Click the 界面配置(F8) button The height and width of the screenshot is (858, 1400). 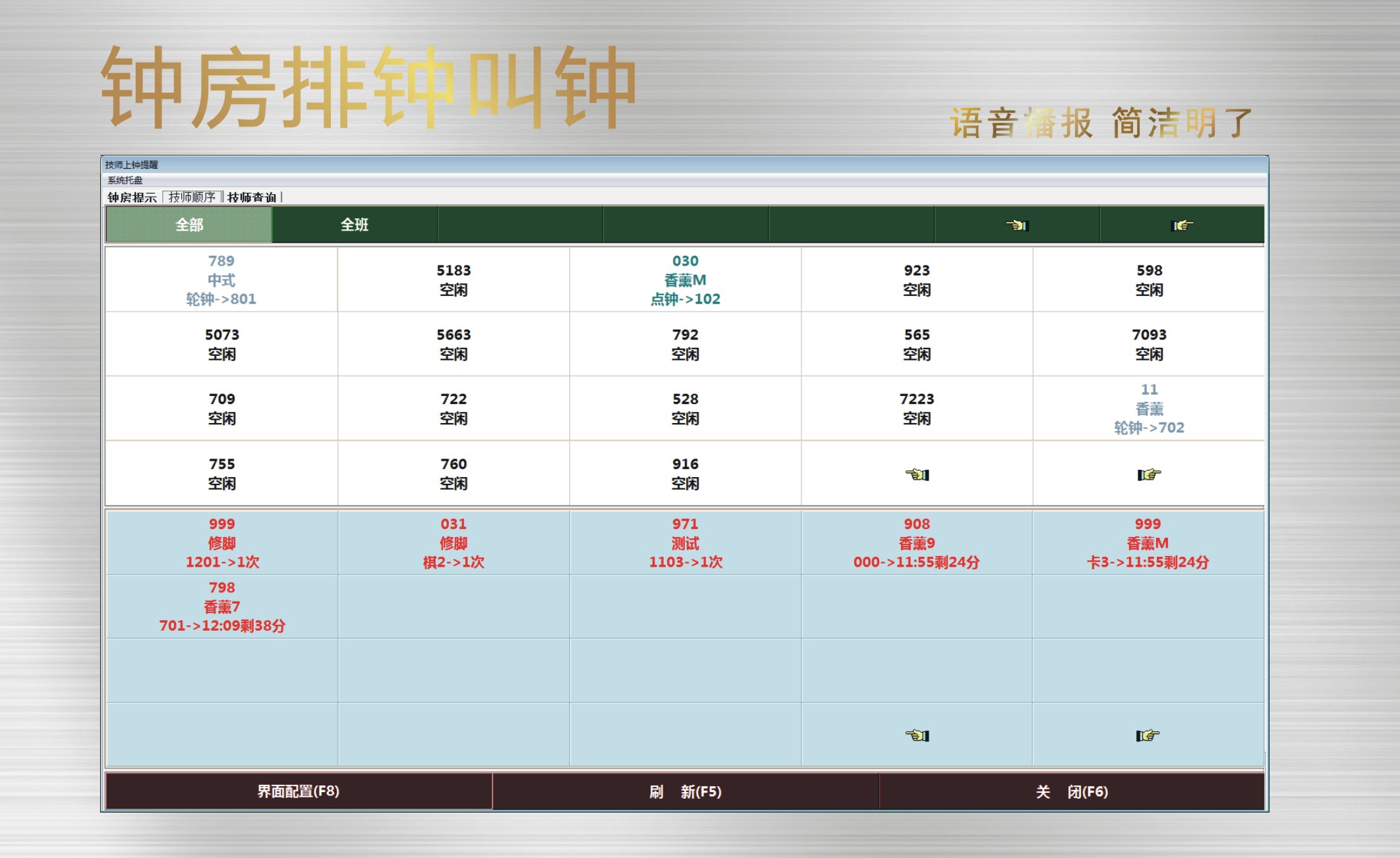click(299, 791)
